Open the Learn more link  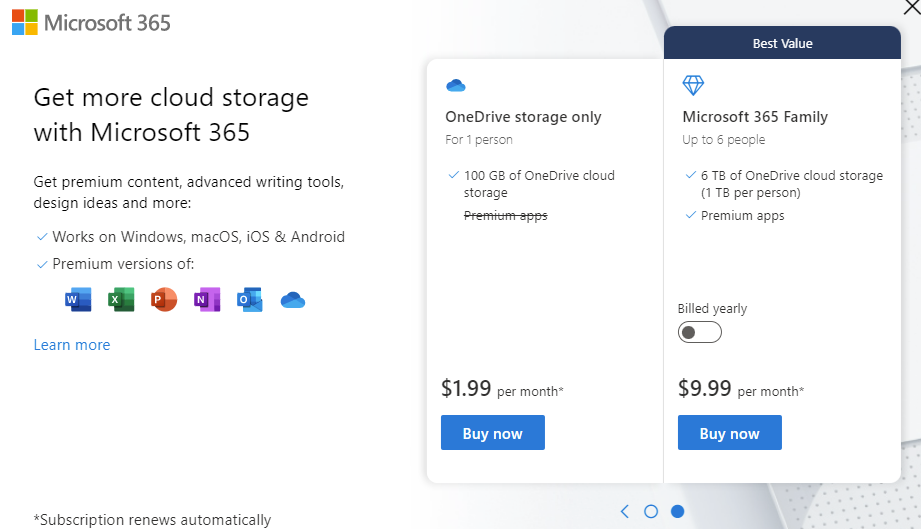tap(72, 345)
